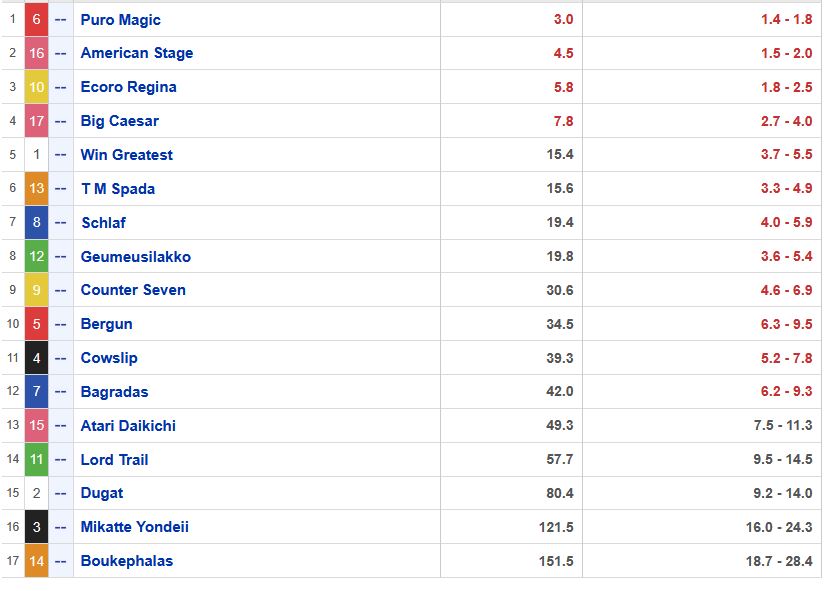Click the blue number 8 badge
Viewport: 831px width, 591px height.
[x=37, y=223]
